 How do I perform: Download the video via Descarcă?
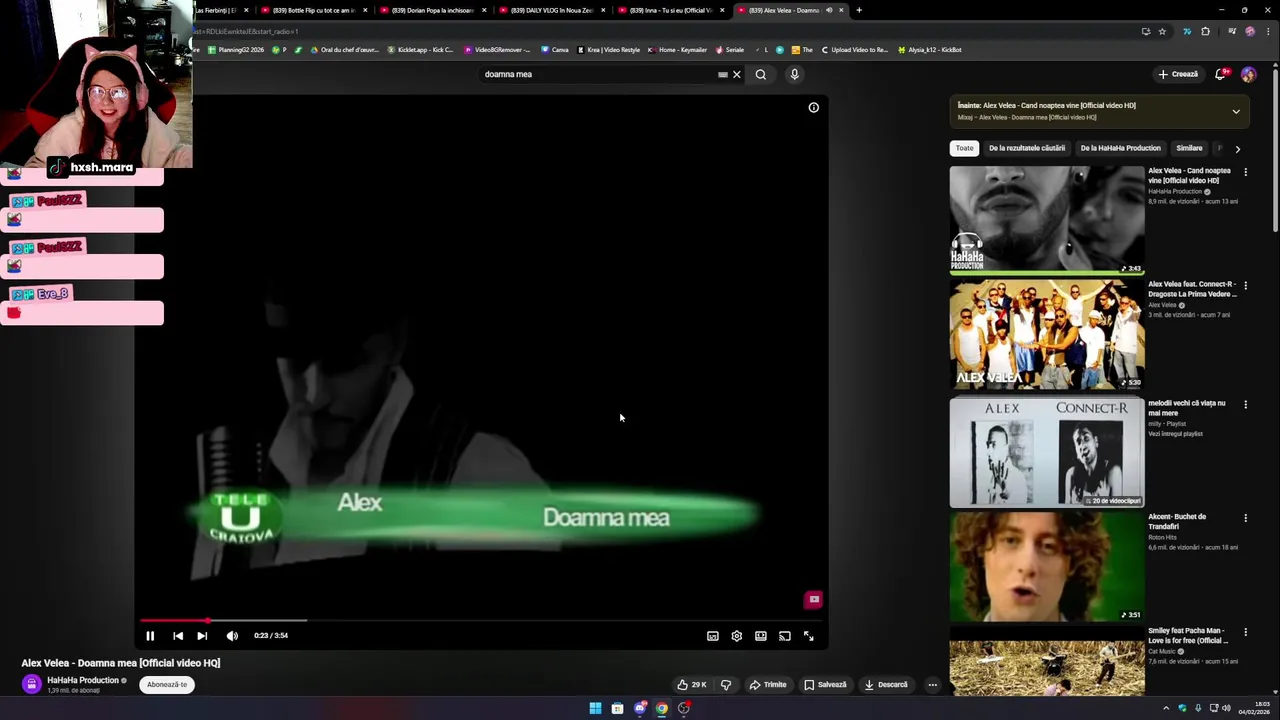886,685
